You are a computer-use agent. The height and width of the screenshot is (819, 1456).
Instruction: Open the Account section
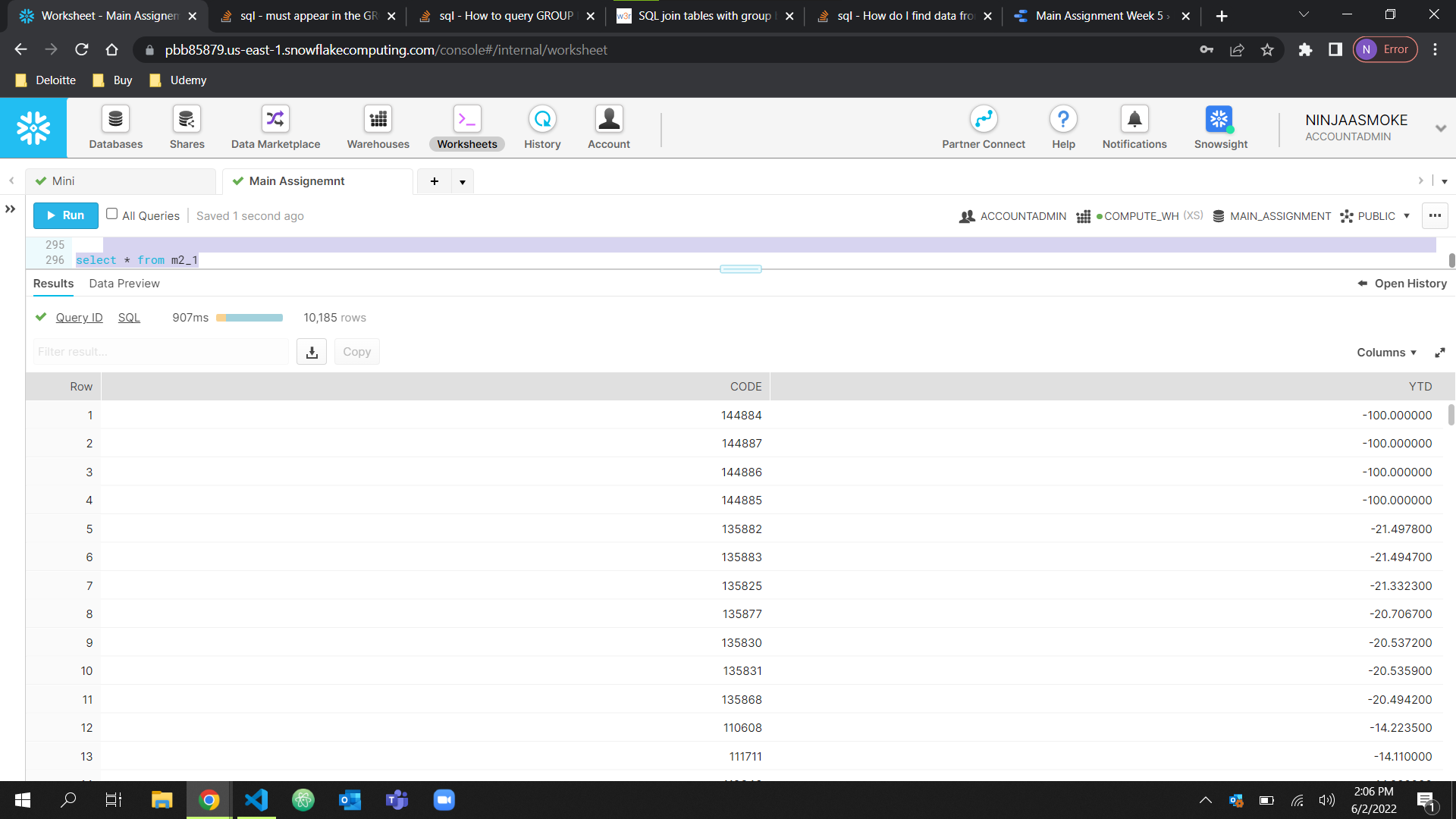click(x=609, y=127)
